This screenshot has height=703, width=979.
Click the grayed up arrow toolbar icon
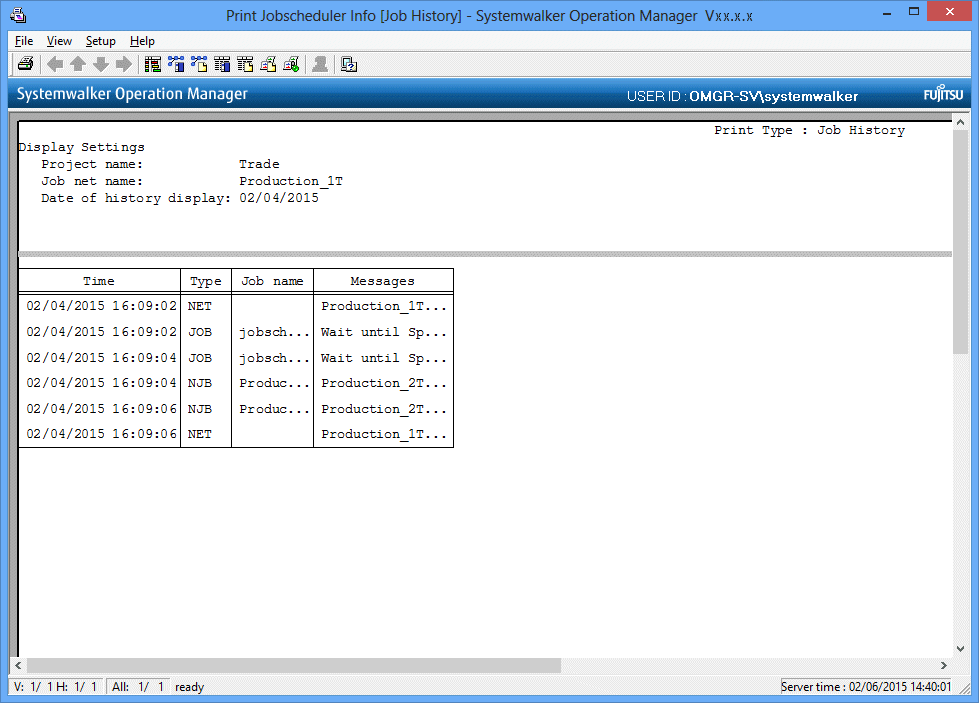click(78, 65)
